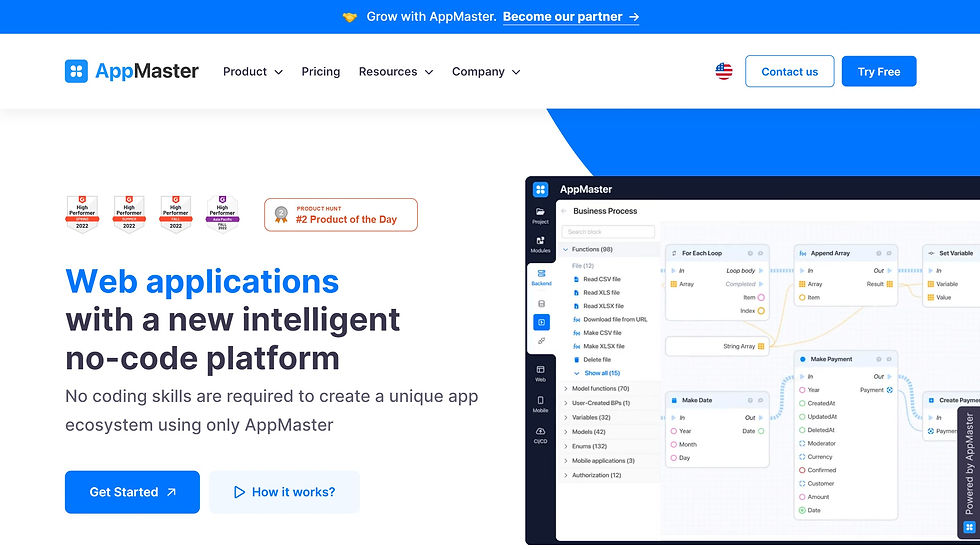Click the back arrow next to Business Process
This screenshot has height=550, width=980.
(564, 211)
